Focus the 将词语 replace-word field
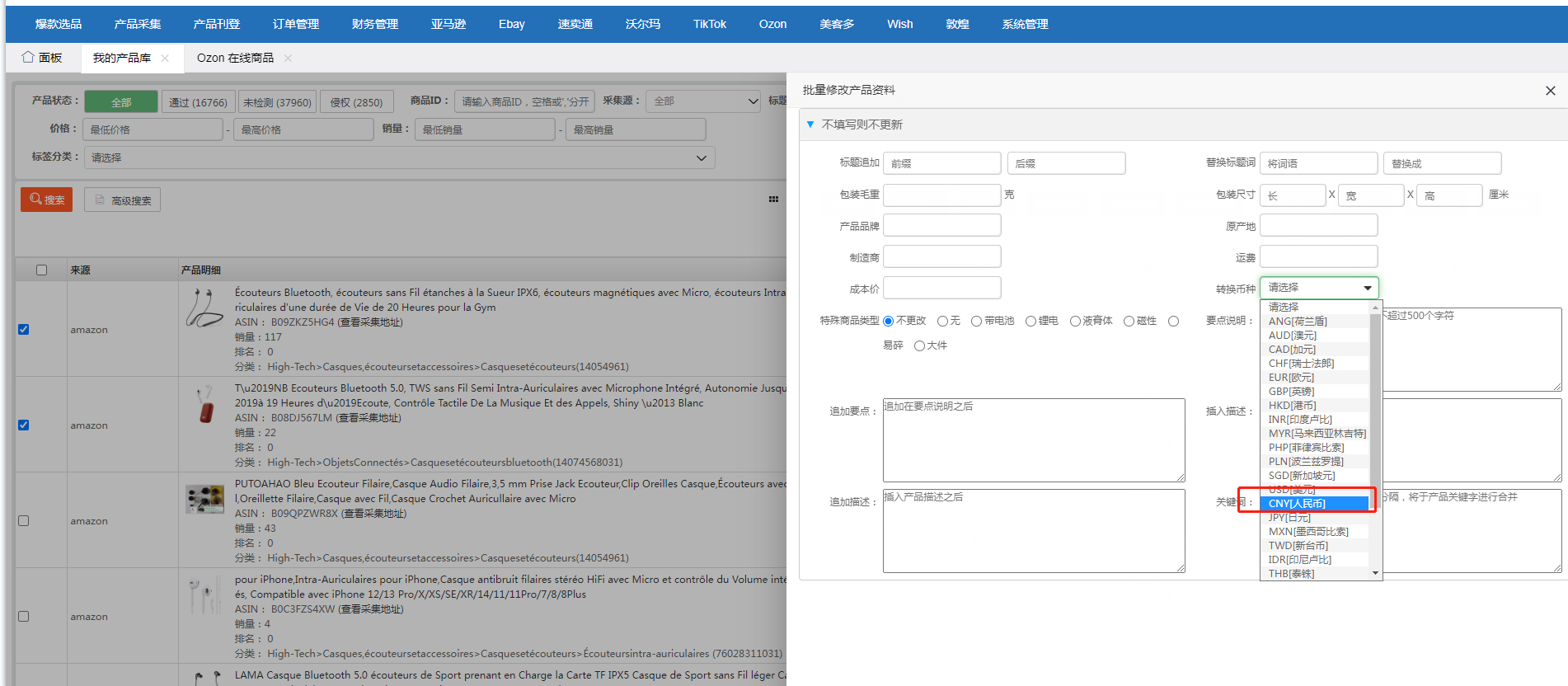This screenshot has width=1568, height=686. tap(1318, 163)
